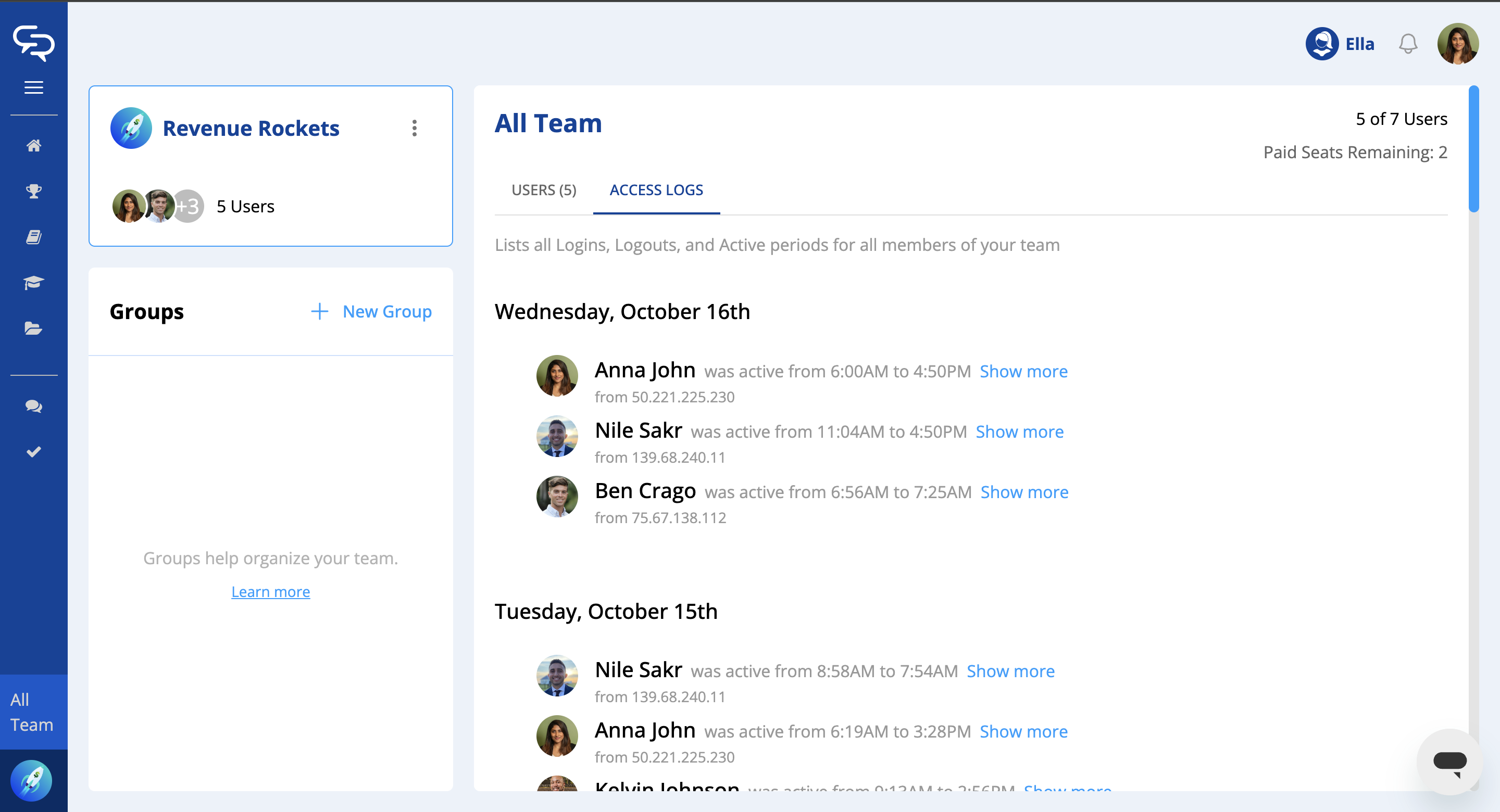This screenshot has height=812, width=1500.
Task: Open the chat bubbles icon in sidebar
Action: 34,407
